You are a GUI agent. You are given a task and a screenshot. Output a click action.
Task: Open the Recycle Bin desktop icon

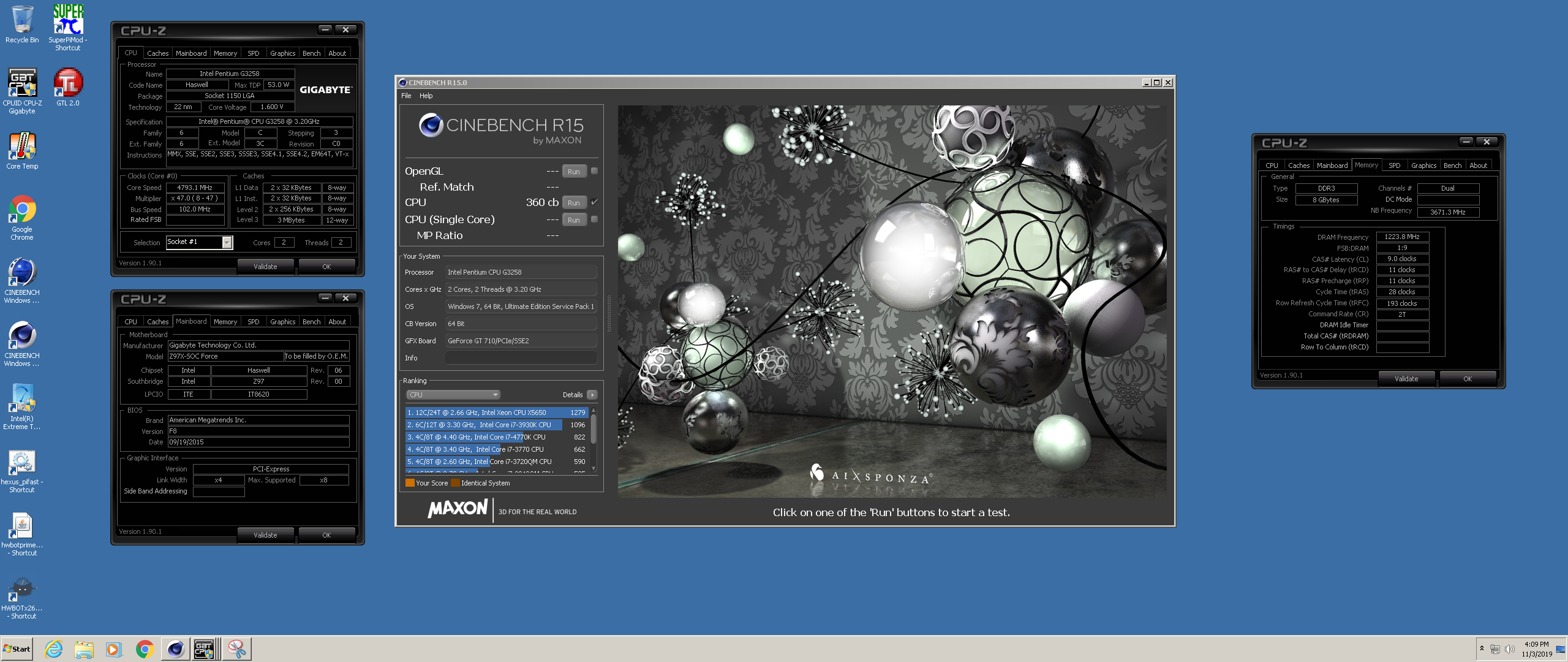[22, 25]
